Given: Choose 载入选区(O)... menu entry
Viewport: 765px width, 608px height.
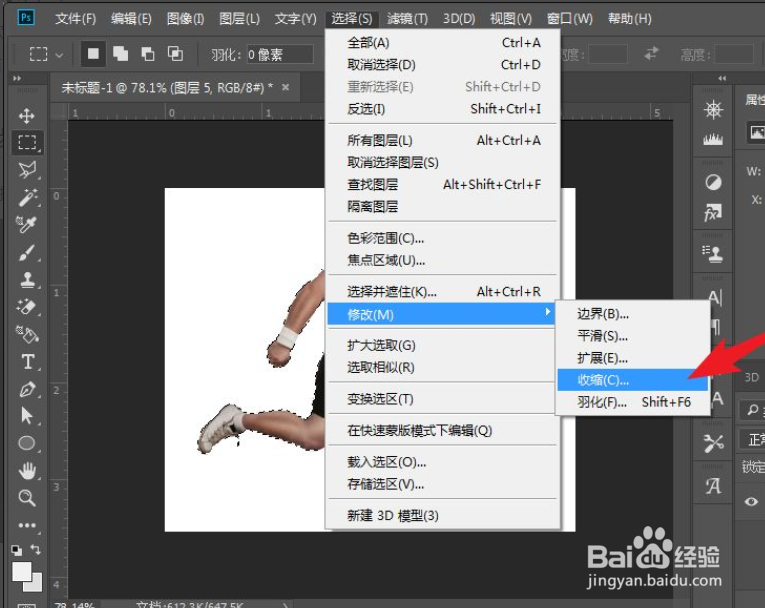Looking at the screenshot, I should (443, 462).
